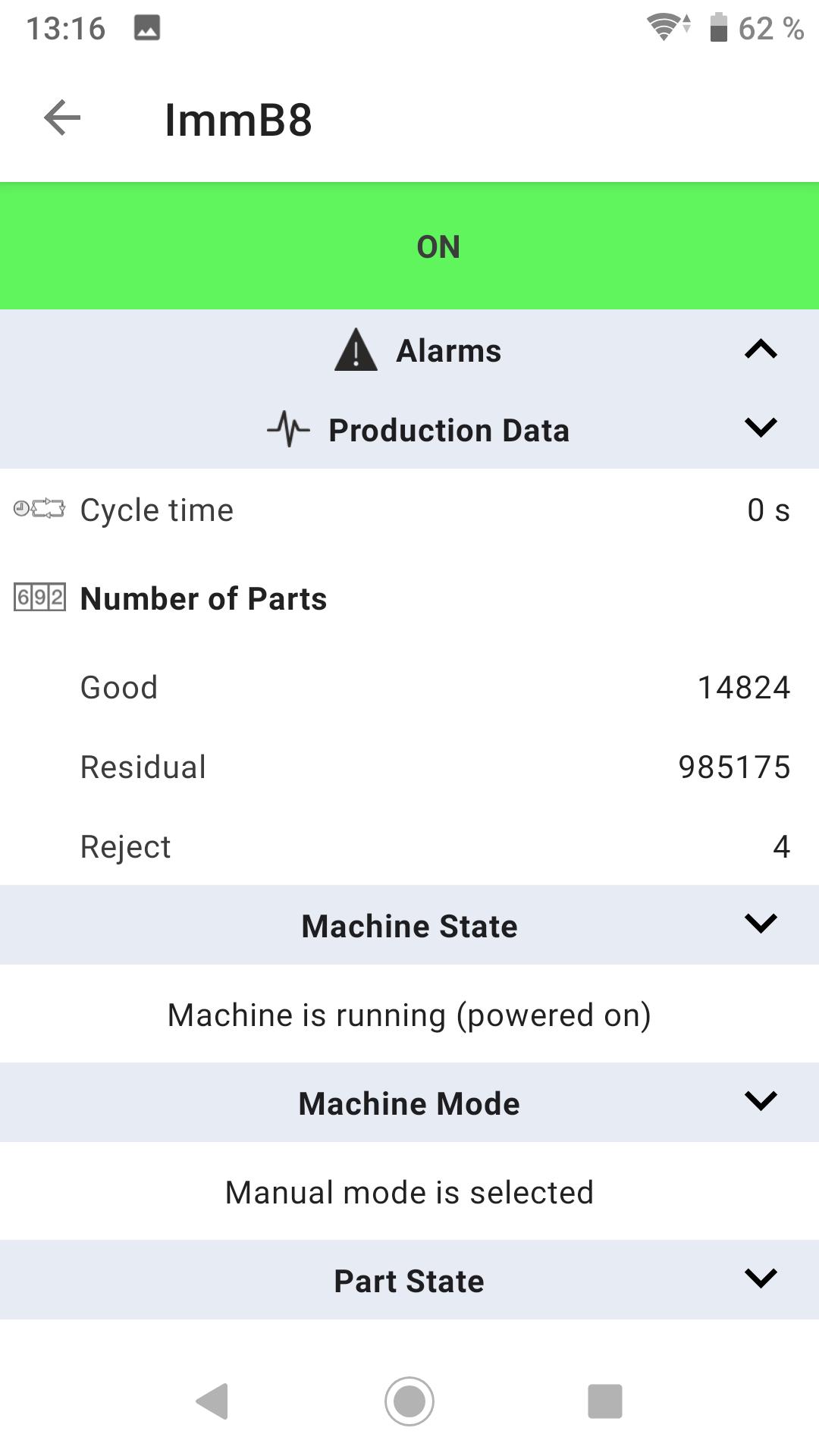Viewport: 819px width, 1456px height.
Task: Tap the ImmB8 machine title
Action: (238, 120)
